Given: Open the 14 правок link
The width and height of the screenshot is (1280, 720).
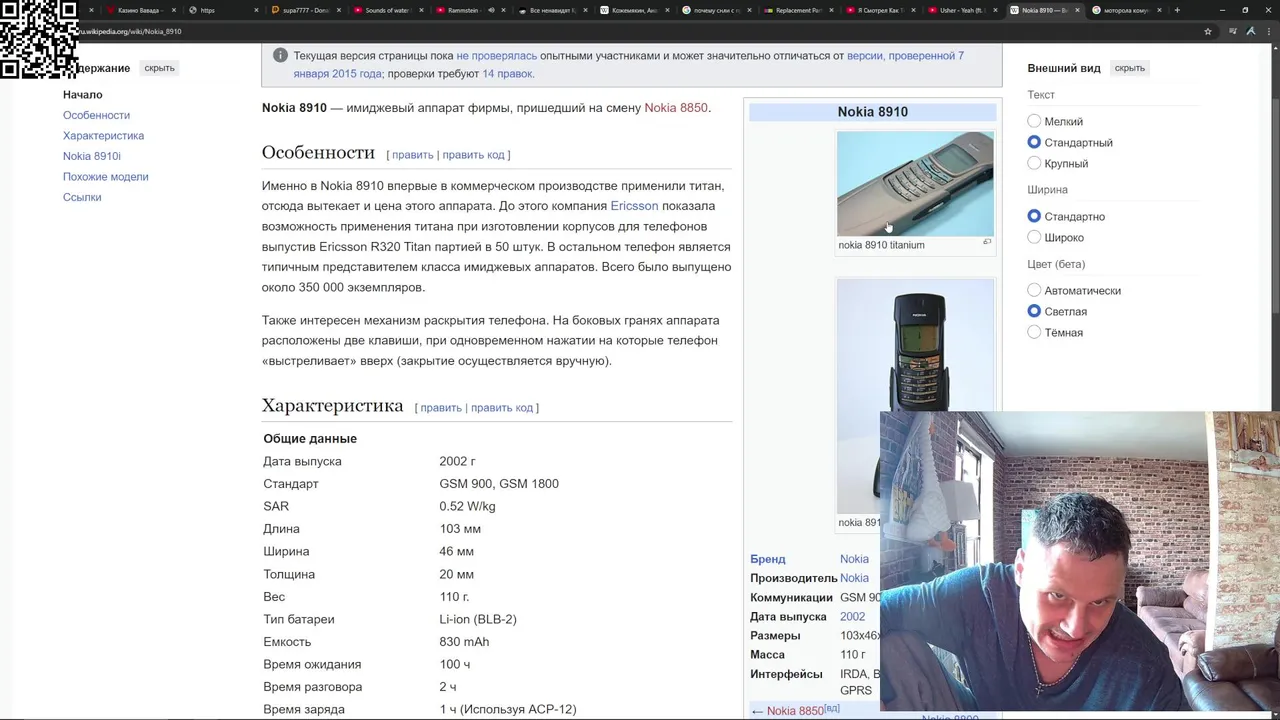Looking at the screenshot, I should point(508,74).
